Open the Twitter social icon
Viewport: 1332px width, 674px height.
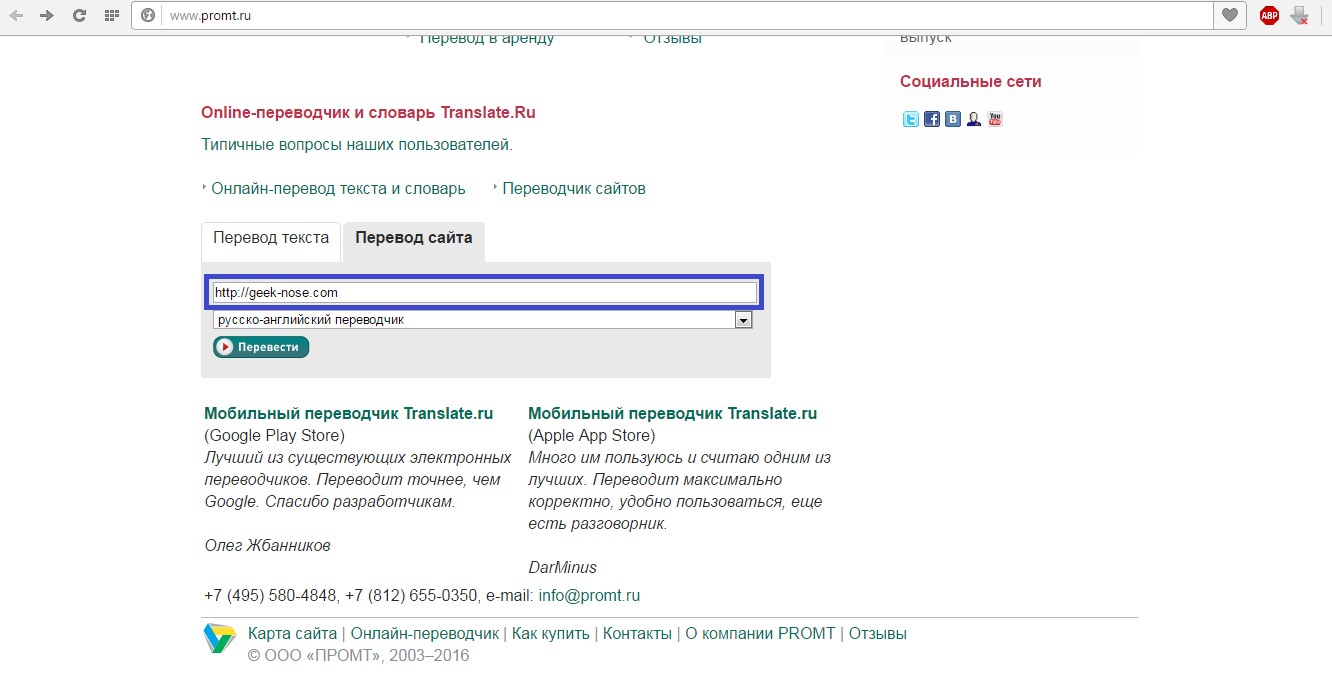[x=911, y=119]
